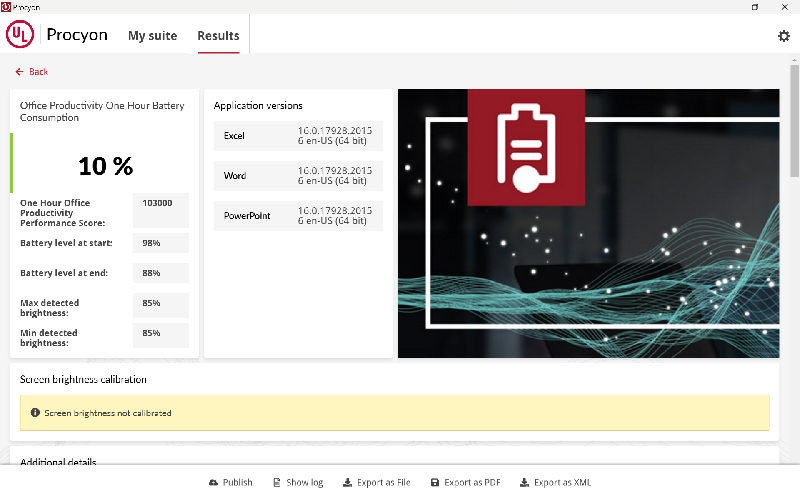800x500 pixels.
Task: Click the Additional details heading
Action: tap(58, 461)
